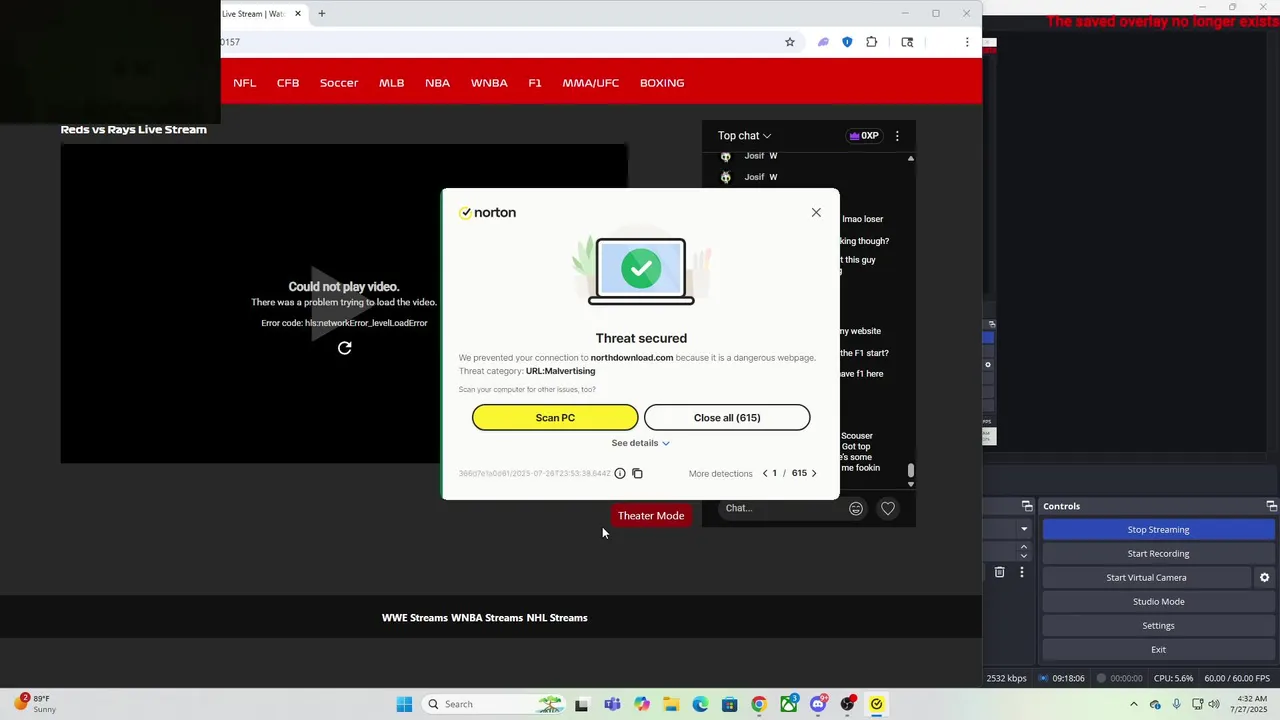
Task: Click chat scrollbar up arrow
Action: point(911,158)
